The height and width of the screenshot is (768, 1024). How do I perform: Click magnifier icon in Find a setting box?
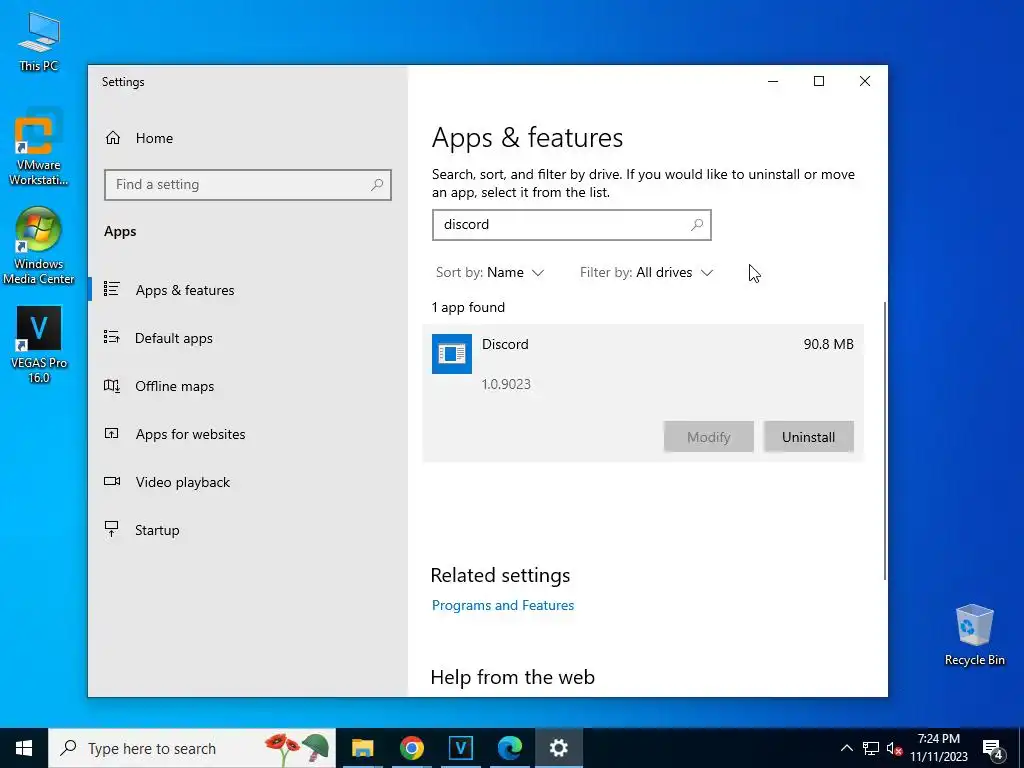click(x=377, y=185)
